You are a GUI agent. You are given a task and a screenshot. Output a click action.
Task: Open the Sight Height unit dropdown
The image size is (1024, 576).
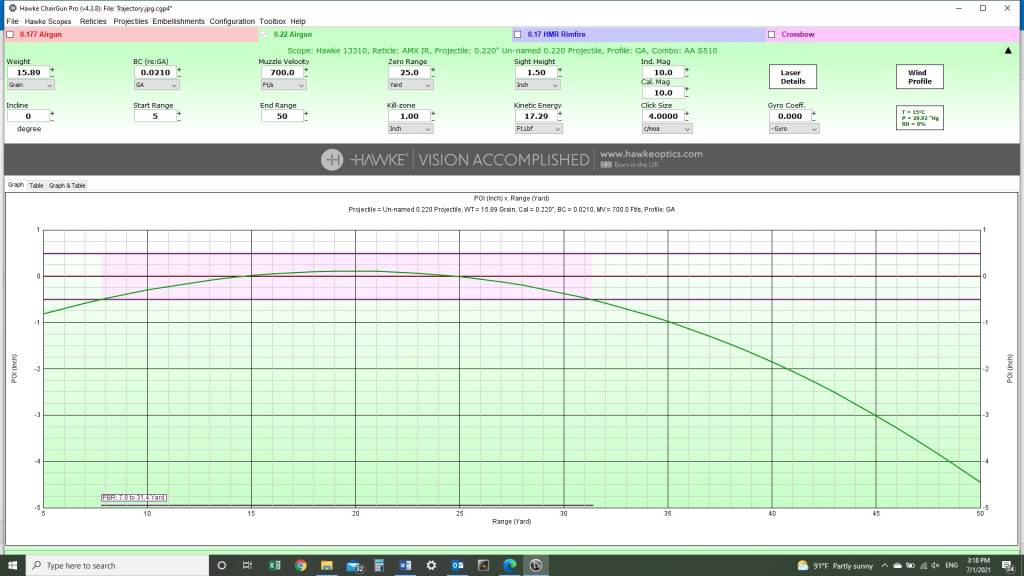pyautogui.click(x=537, y=85)
